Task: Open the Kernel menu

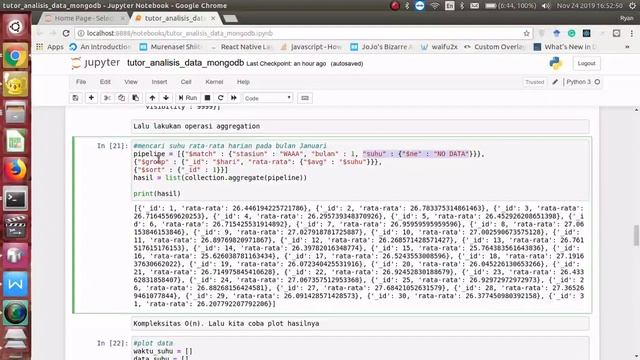Action: point(214,82)
